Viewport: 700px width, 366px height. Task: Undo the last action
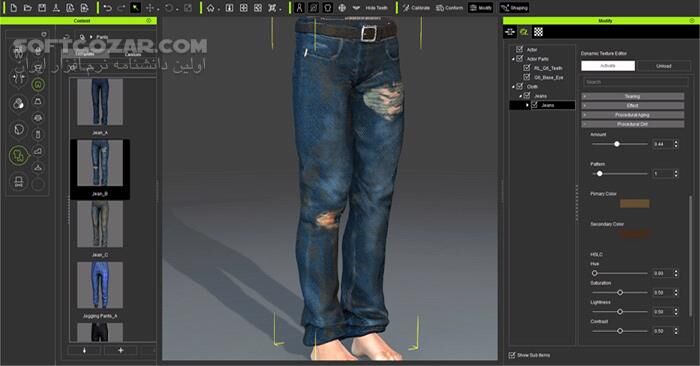coord(108,8)
